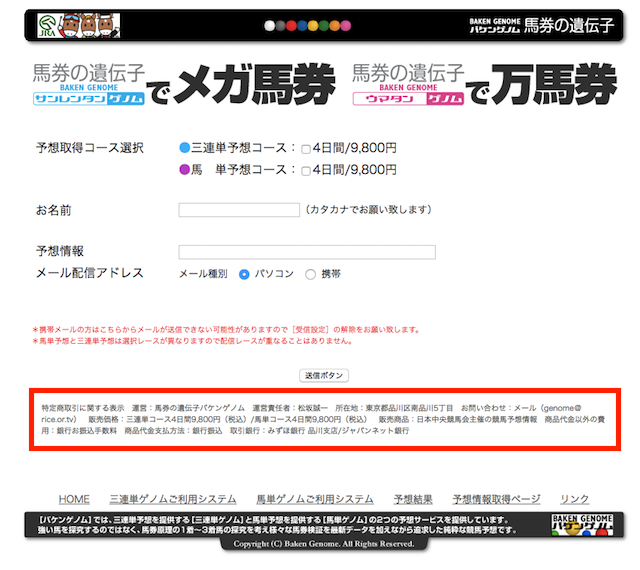Focus the mail address input field
This screenshot has height=570, width=640.
pyautogui.click(x=307, y=252)
